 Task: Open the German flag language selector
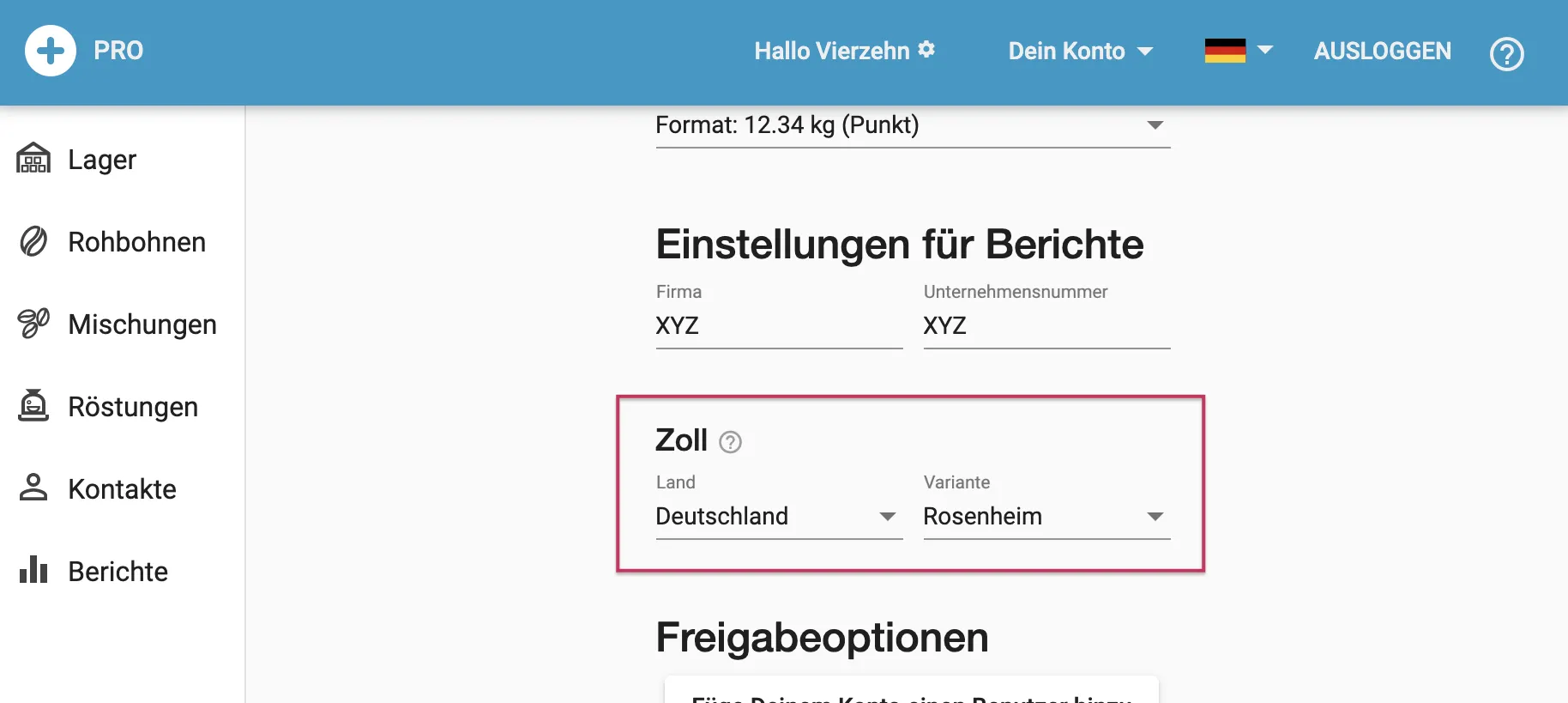click(x=1238, y=51)
